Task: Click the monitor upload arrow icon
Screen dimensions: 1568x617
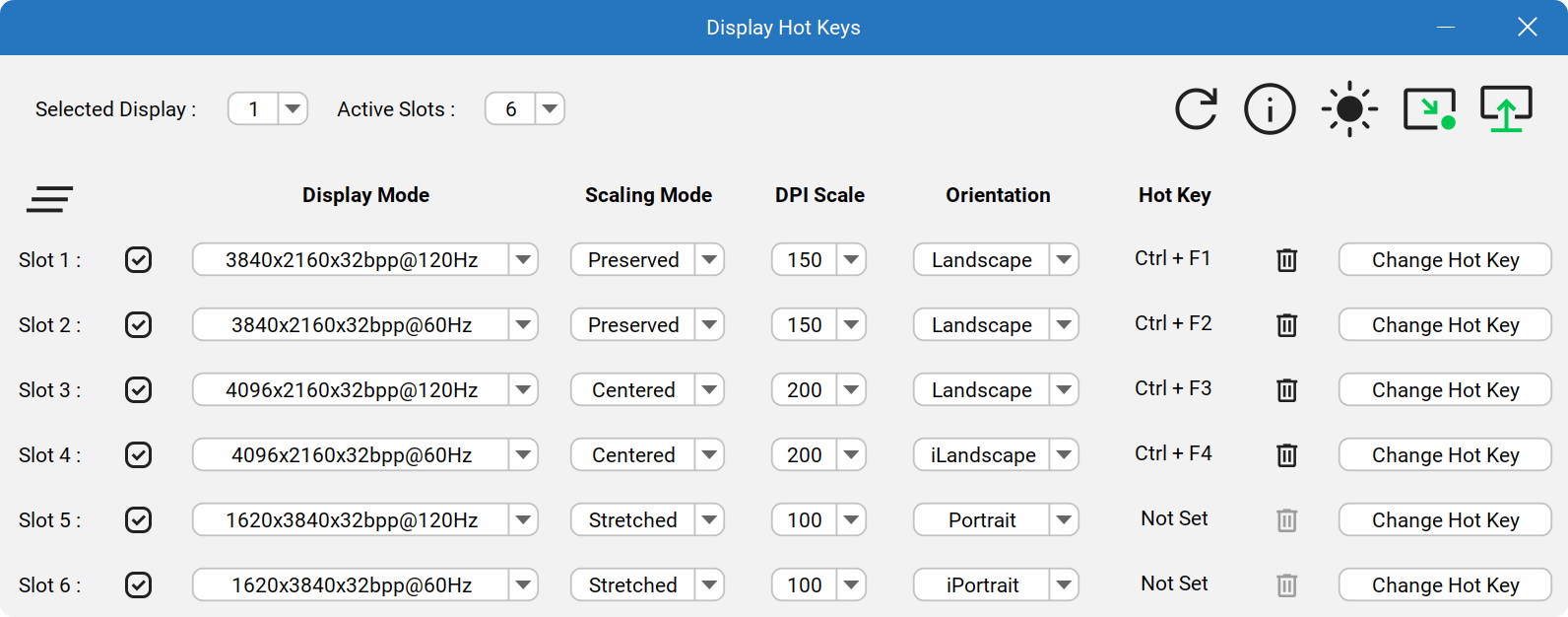Action: [1507, 108]
